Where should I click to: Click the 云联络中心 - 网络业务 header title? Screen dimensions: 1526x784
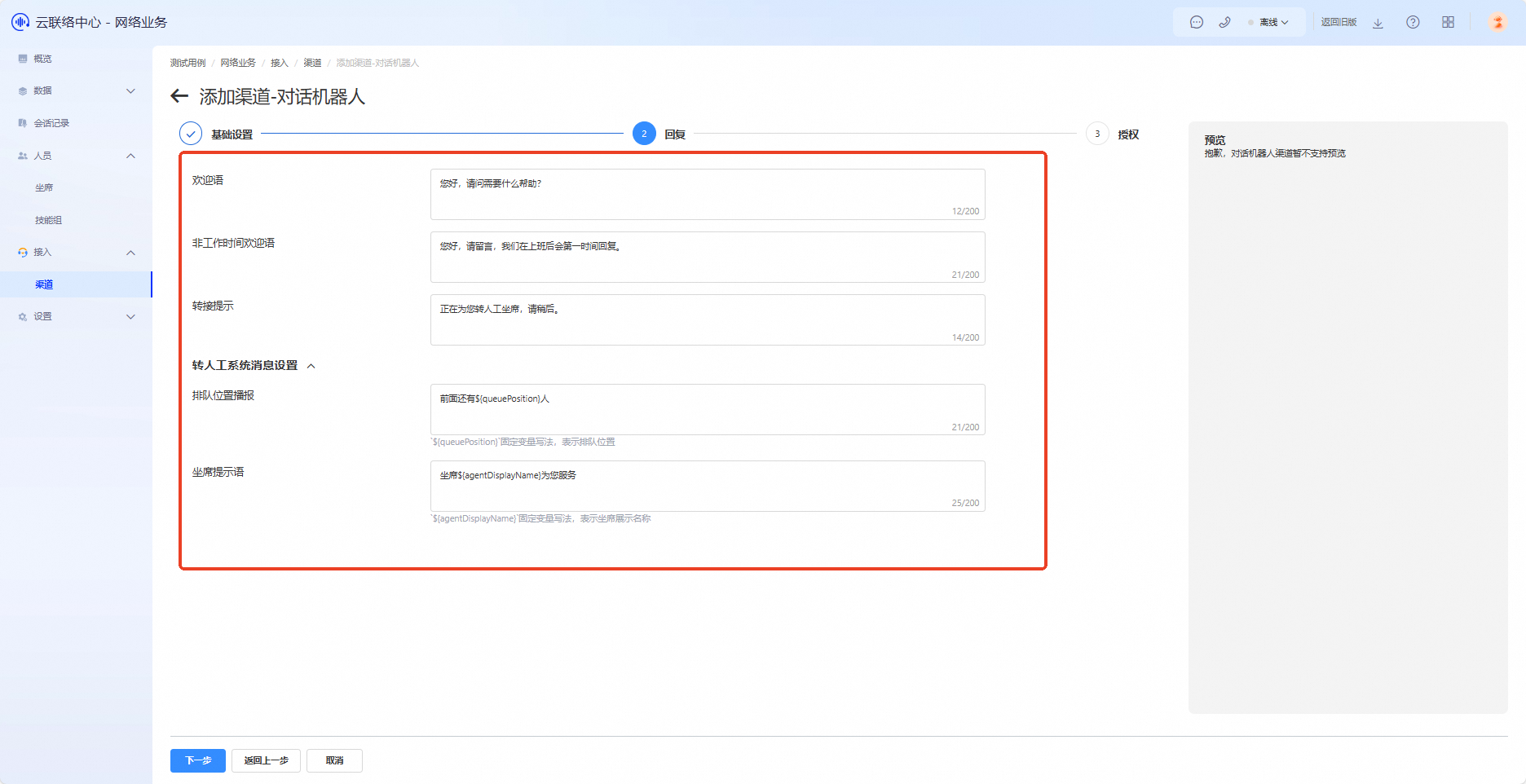coord(101,22)
